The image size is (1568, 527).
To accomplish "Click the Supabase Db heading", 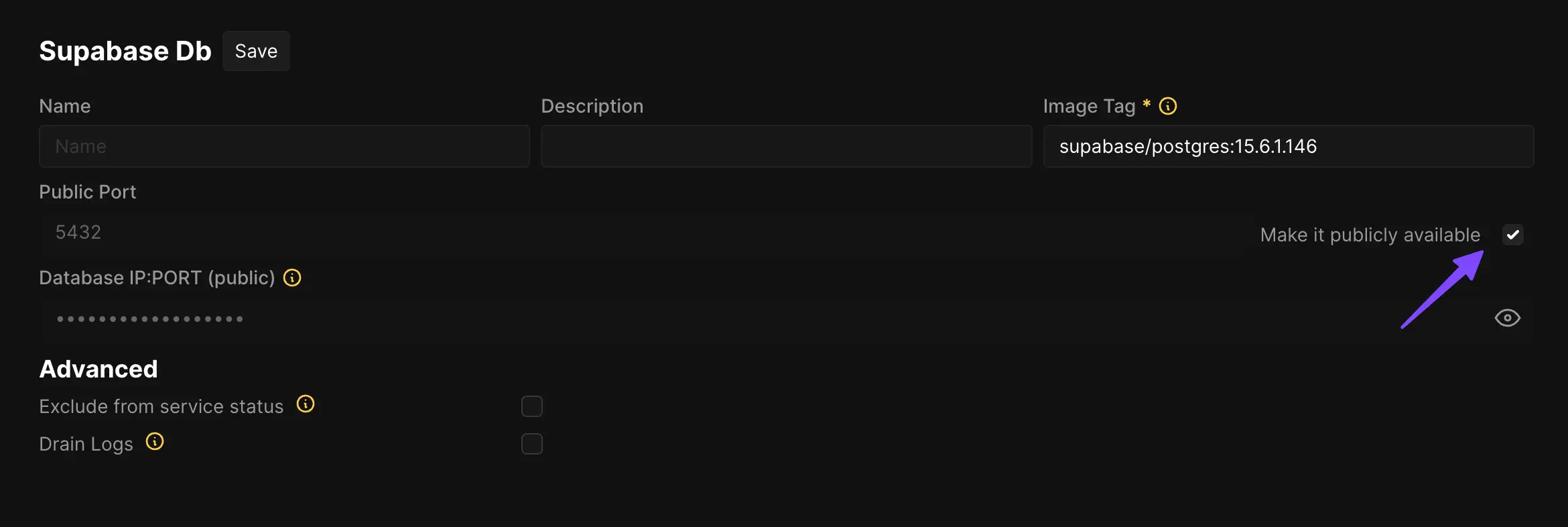I will [125, 50].
